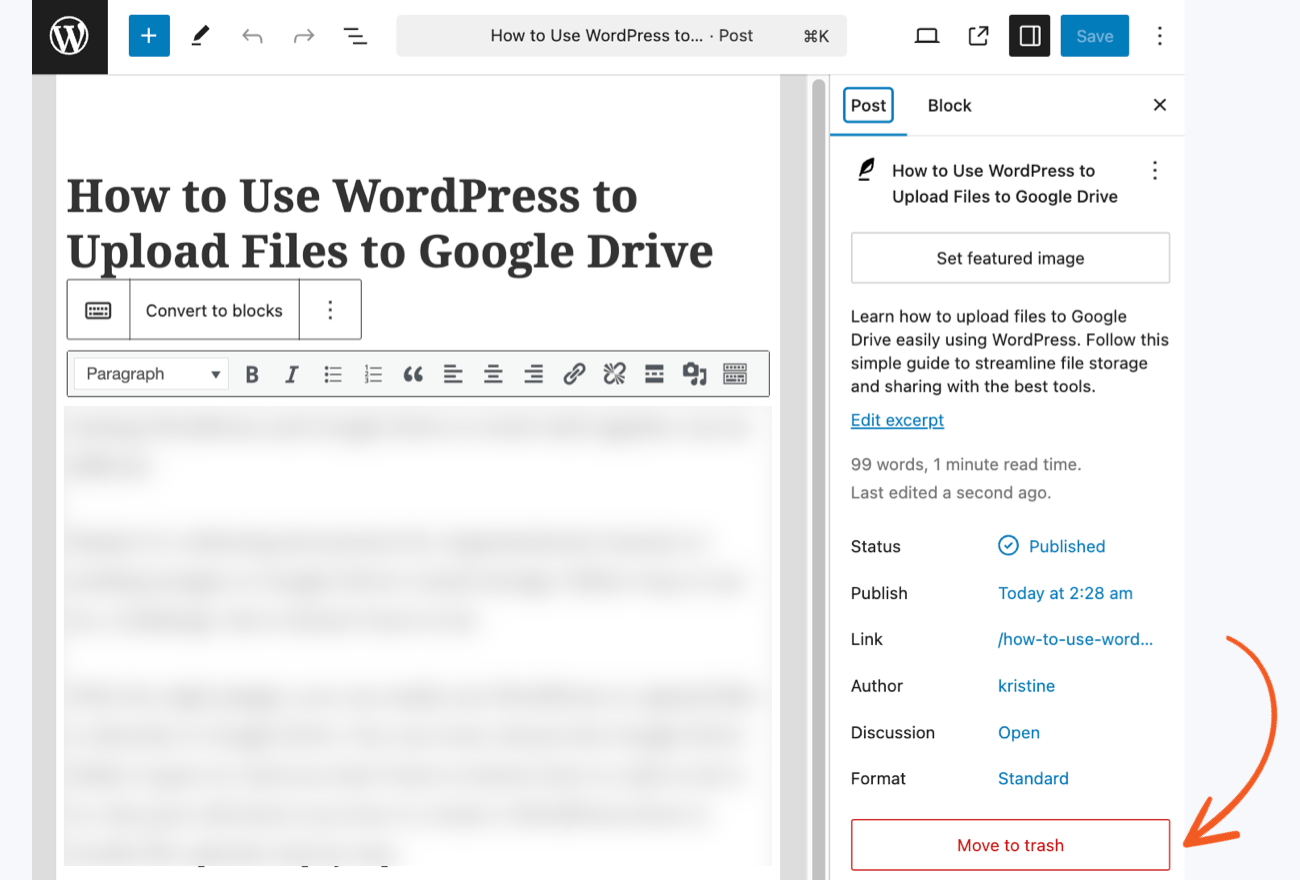Undo the last change
Viewport: 1300px width, 880px height.
pos(252,36)
